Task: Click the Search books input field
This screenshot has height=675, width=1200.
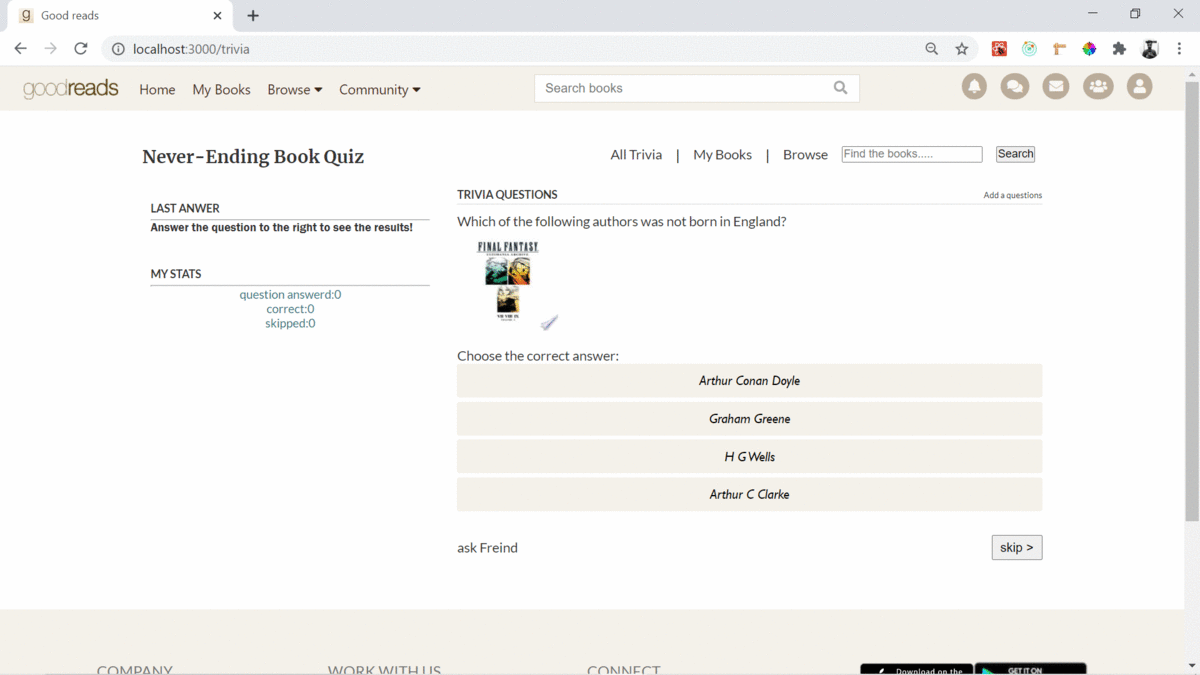Action: pos(685,88)
